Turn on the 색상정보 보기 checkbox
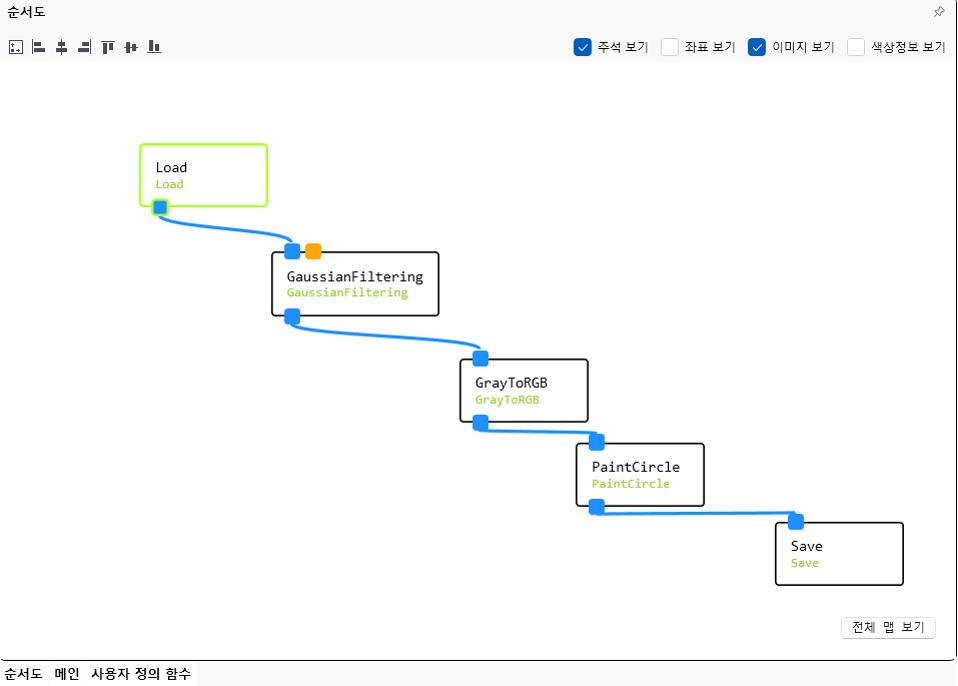The width and height of the screenshot is (958, 686). (856, 47)
